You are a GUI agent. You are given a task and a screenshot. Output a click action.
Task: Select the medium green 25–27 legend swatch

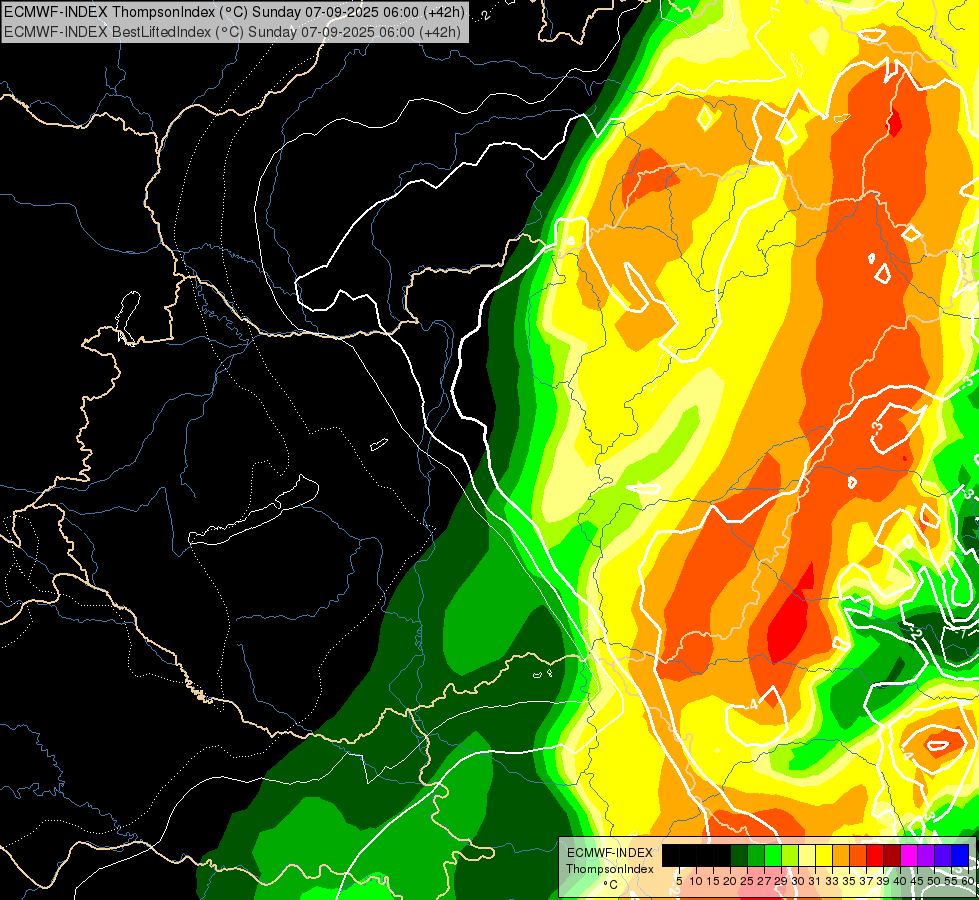coord(756,855)
